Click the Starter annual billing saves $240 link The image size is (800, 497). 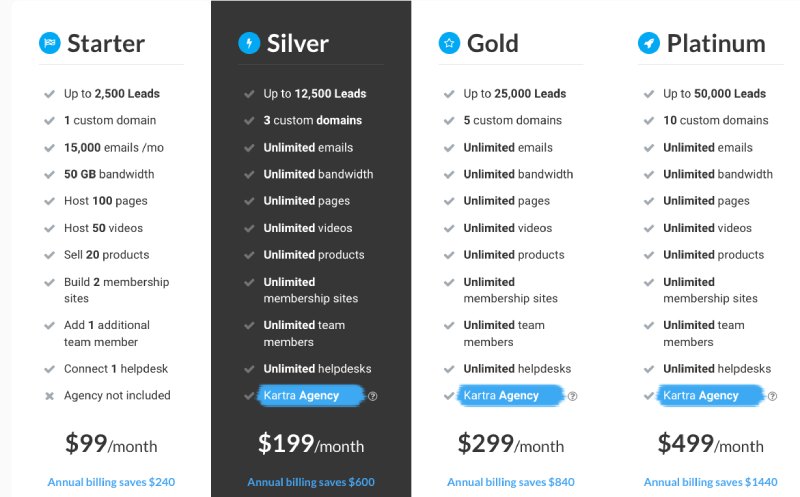point(111,482)
